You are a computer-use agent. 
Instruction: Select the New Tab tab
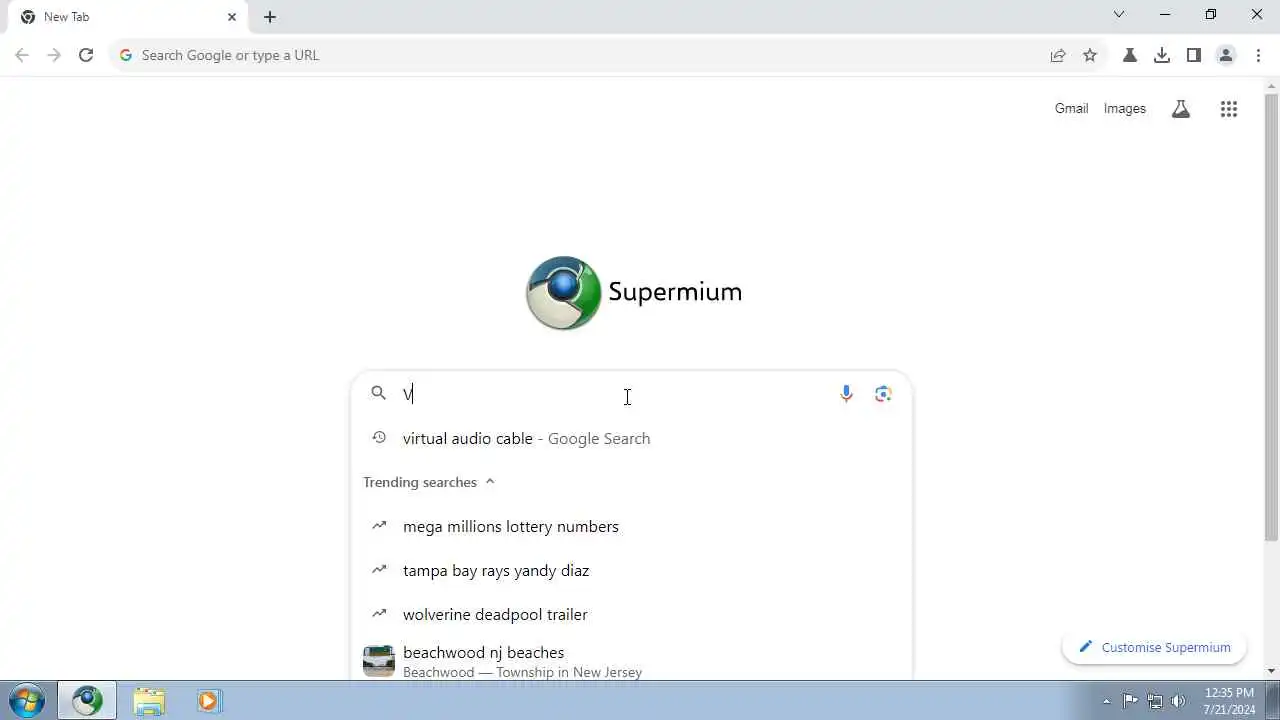(128, 17)
